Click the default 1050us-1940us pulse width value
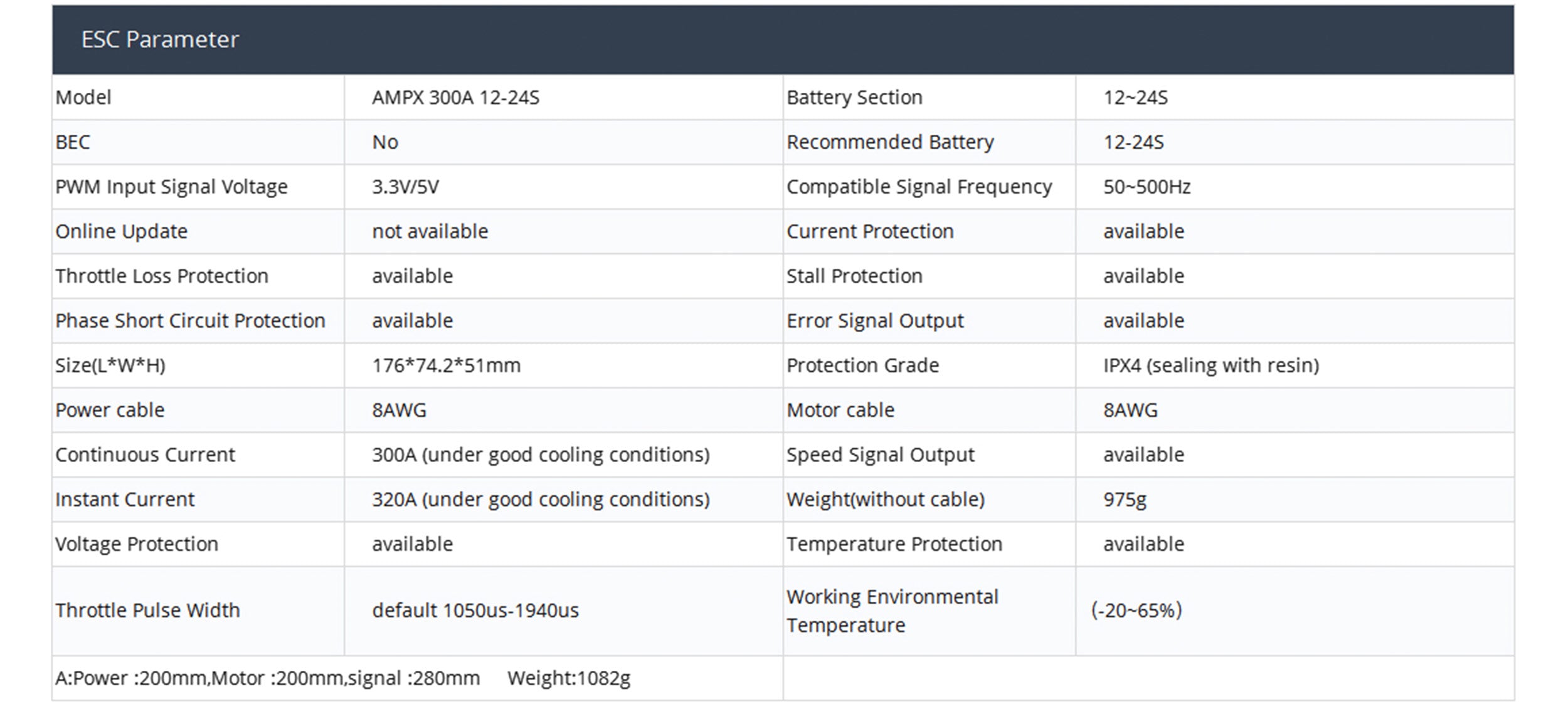 (x=475, y=610)
